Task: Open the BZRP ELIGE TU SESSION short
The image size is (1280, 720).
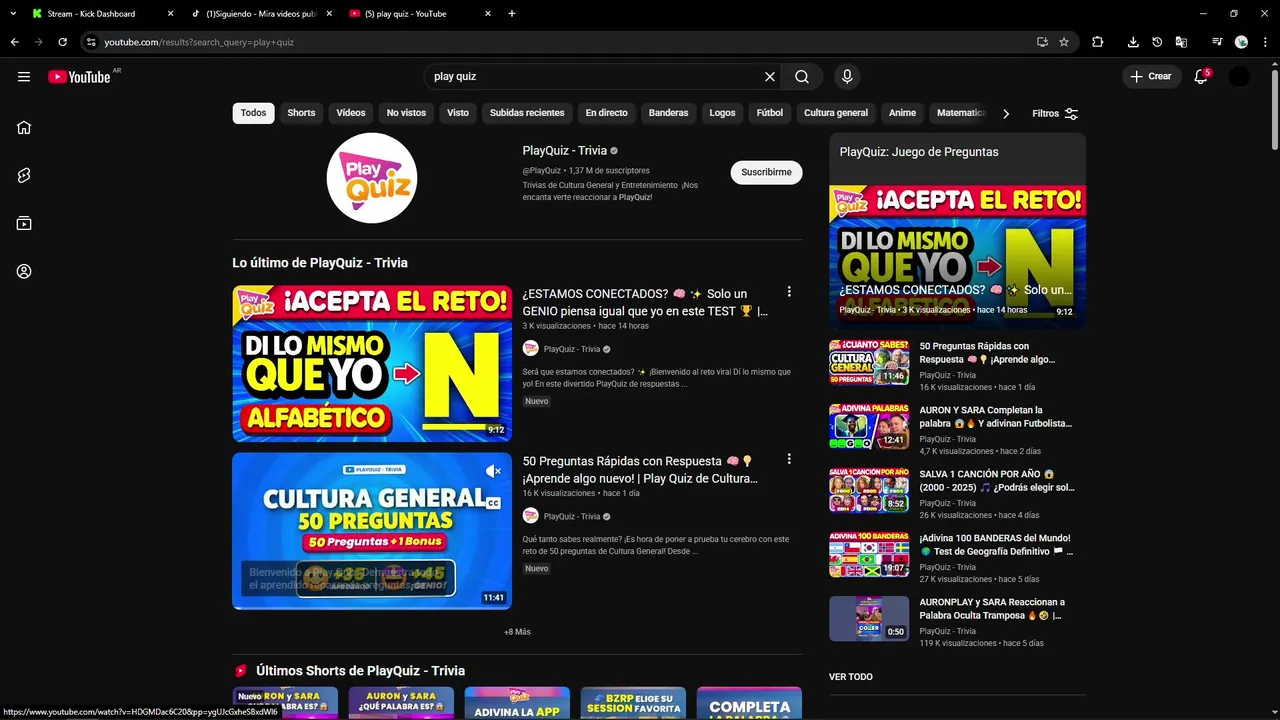Action: [633, 703]
